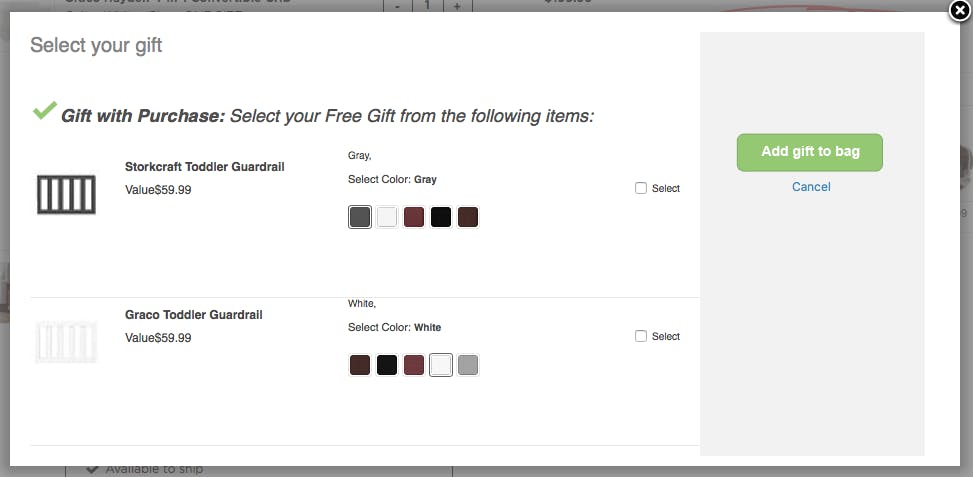Pick the cherry red Storkcraft color swatch

click(414, 217)
